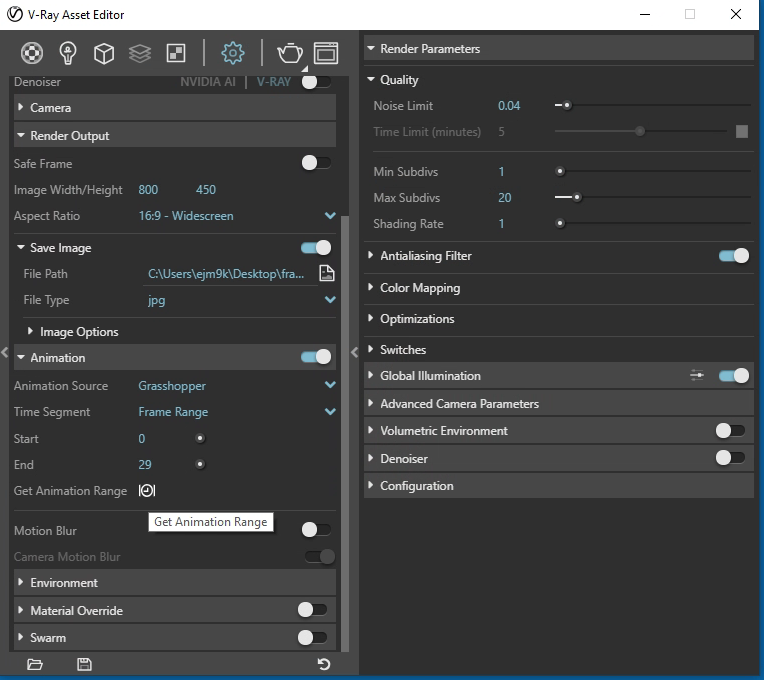Image resolution: width=764 pixels, height=680 pixels.
Task: Expand the Camera section
Action: pyautogui.click(x=175, y=108)
